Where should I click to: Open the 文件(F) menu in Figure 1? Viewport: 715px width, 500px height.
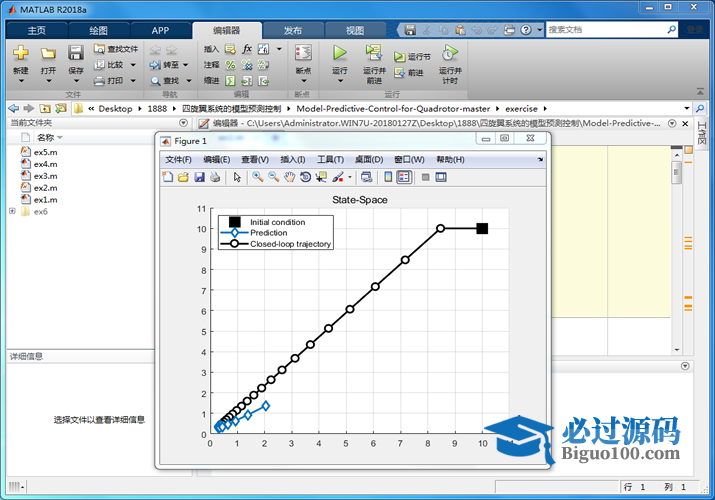178,160
